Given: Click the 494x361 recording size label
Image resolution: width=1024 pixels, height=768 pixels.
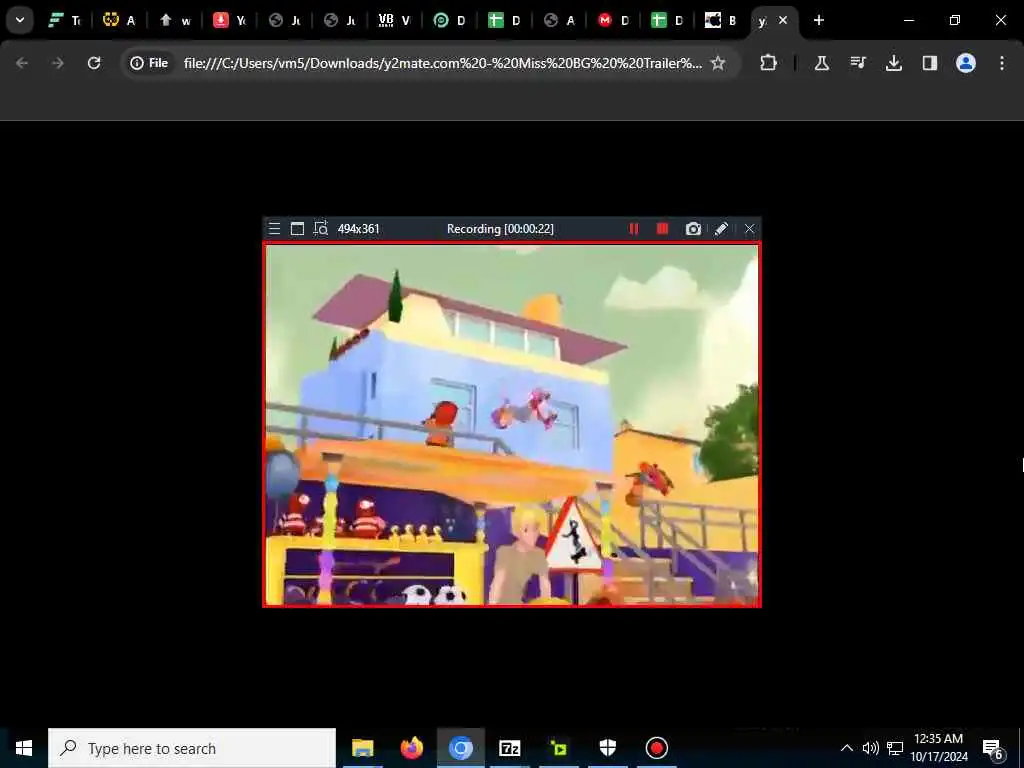Looking at the screenshot, I should coord(359,229).
